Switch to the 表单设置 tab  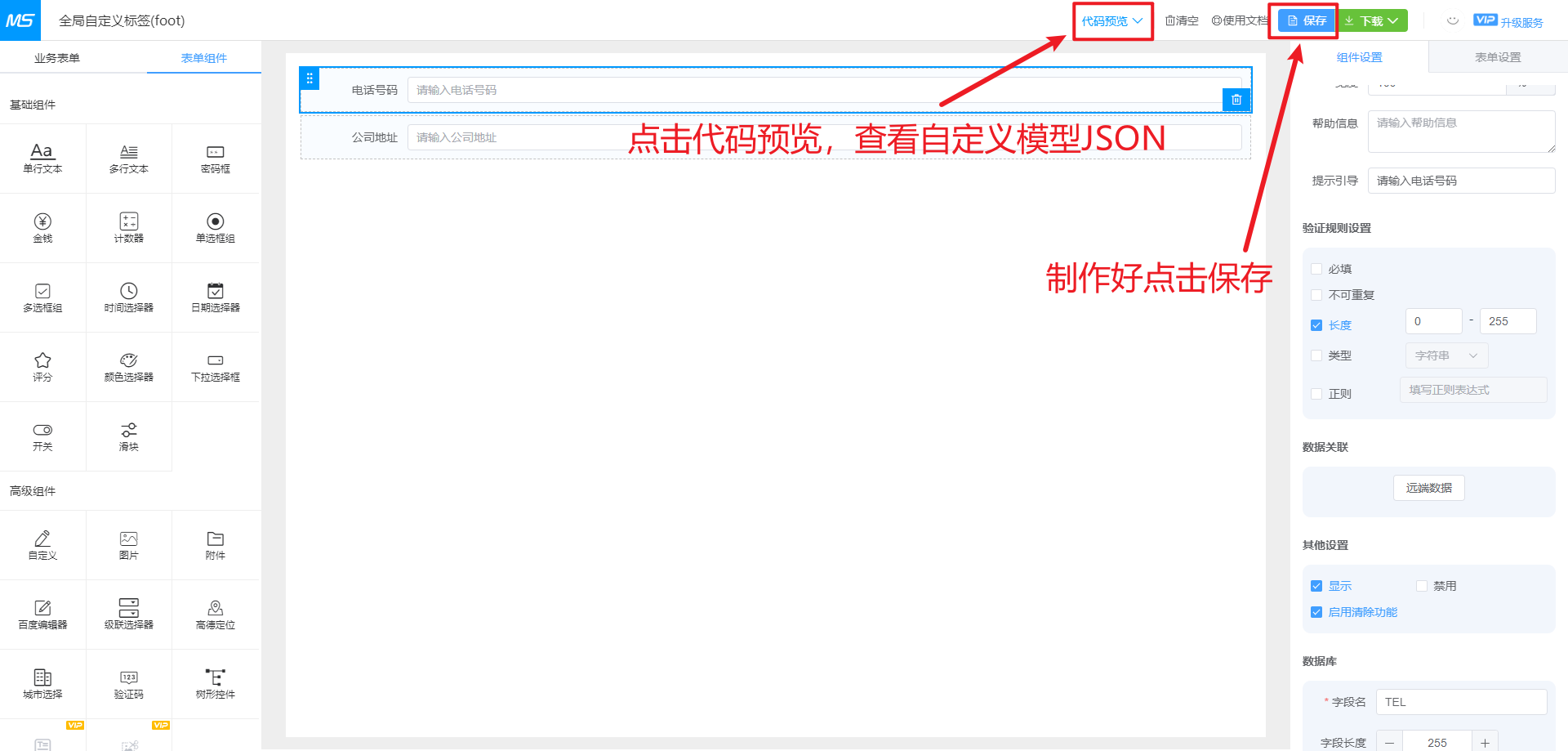click(x=1498, y=57)
